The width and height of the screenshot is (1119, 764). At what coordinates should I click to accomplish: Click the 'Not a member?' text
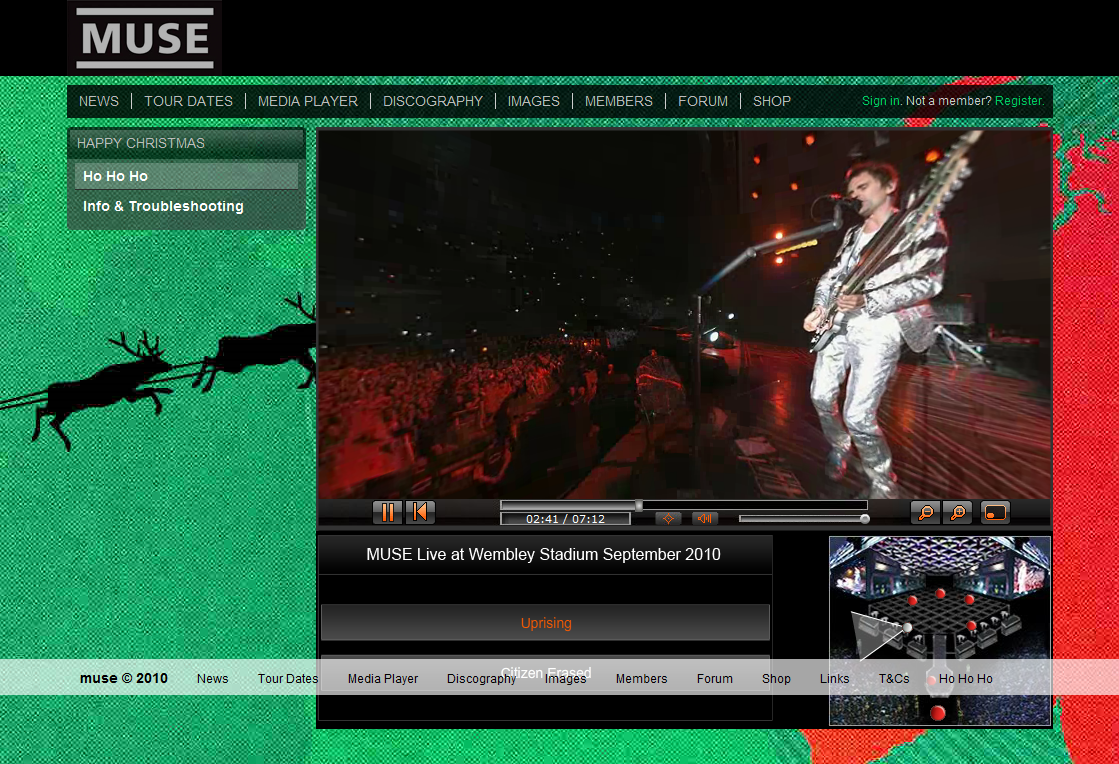948,101
